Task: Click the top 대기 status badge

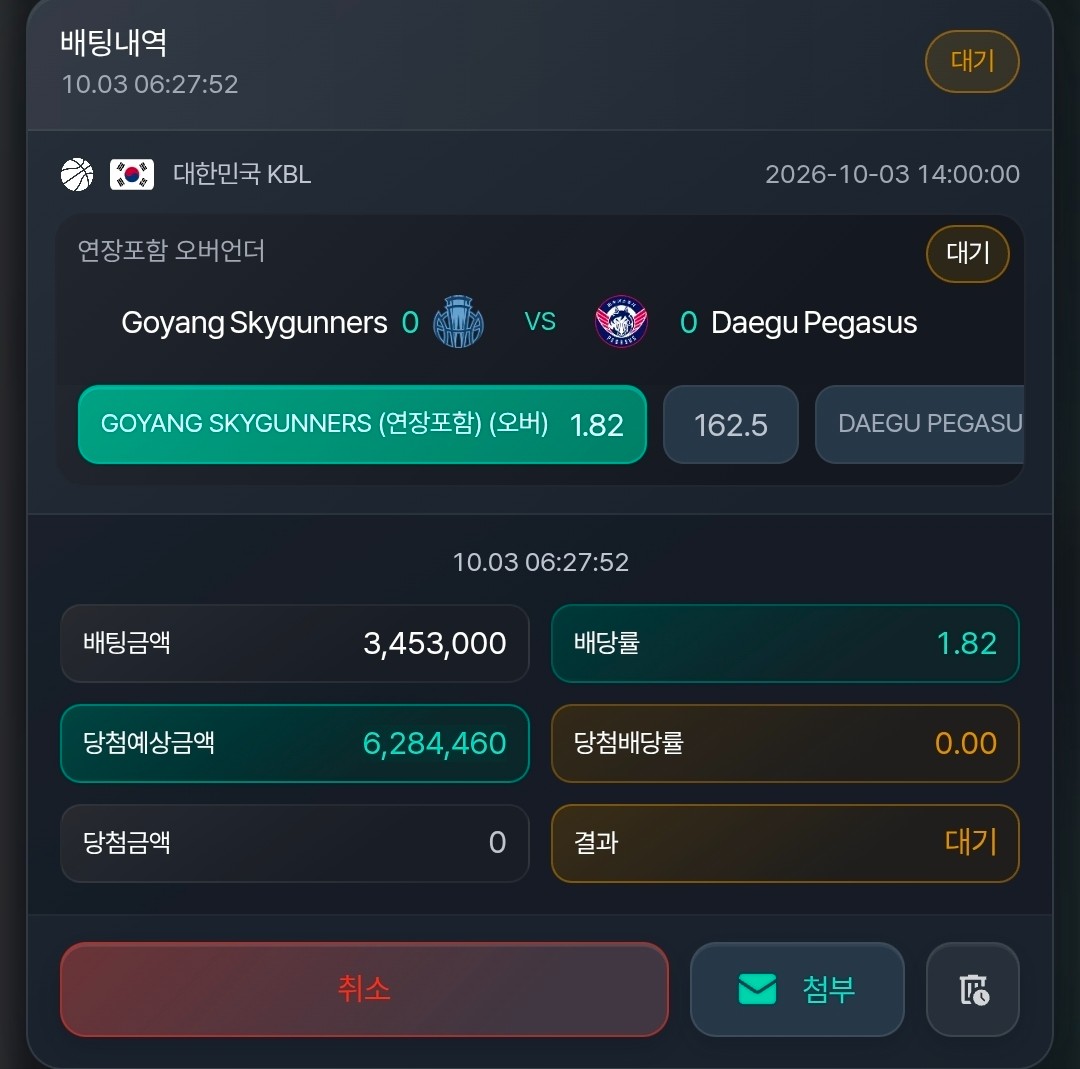Action: coord(972,61)
